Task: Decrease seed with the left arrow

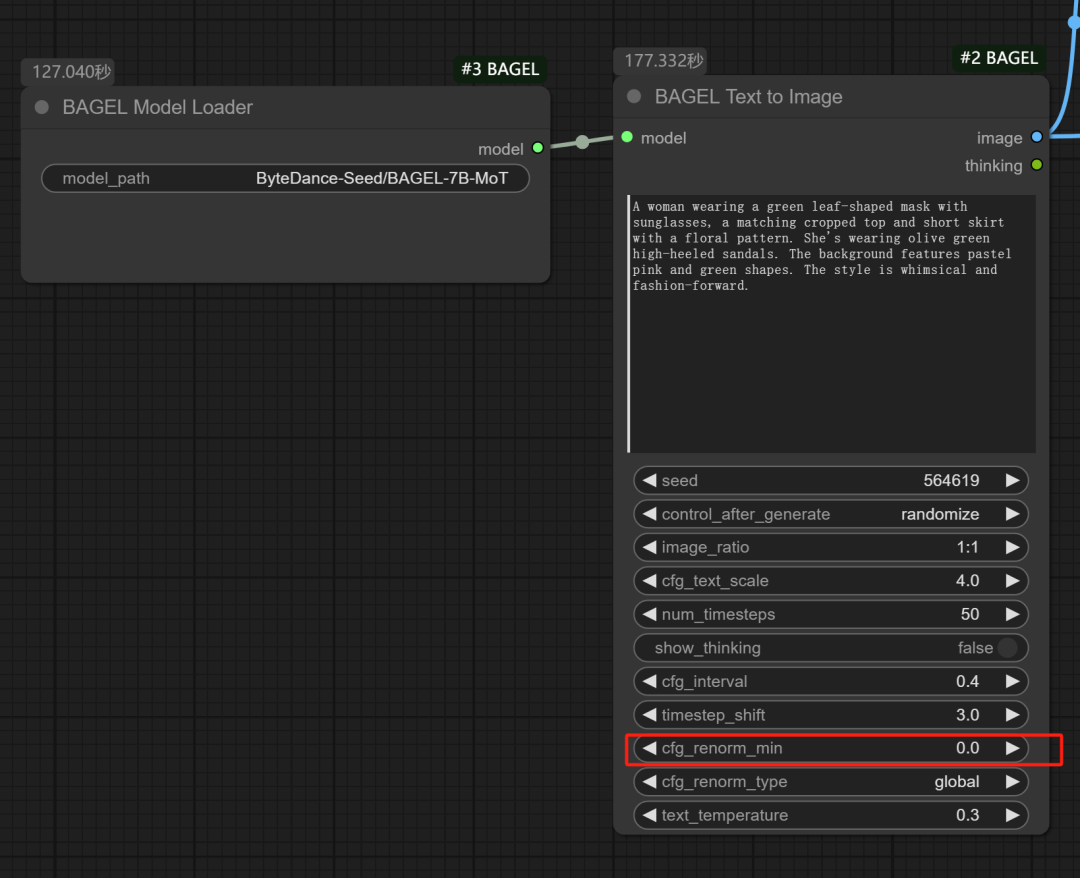Action: point(649,480)
